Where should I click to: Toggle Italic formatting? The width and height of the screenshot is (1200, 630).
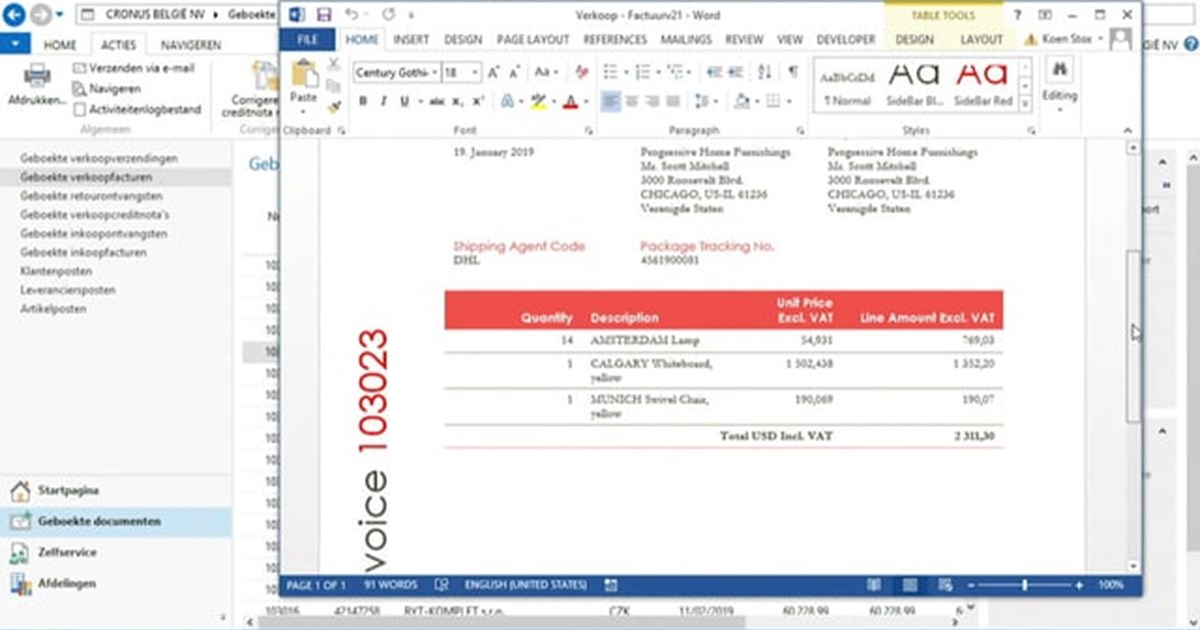[x=384, y=101]
